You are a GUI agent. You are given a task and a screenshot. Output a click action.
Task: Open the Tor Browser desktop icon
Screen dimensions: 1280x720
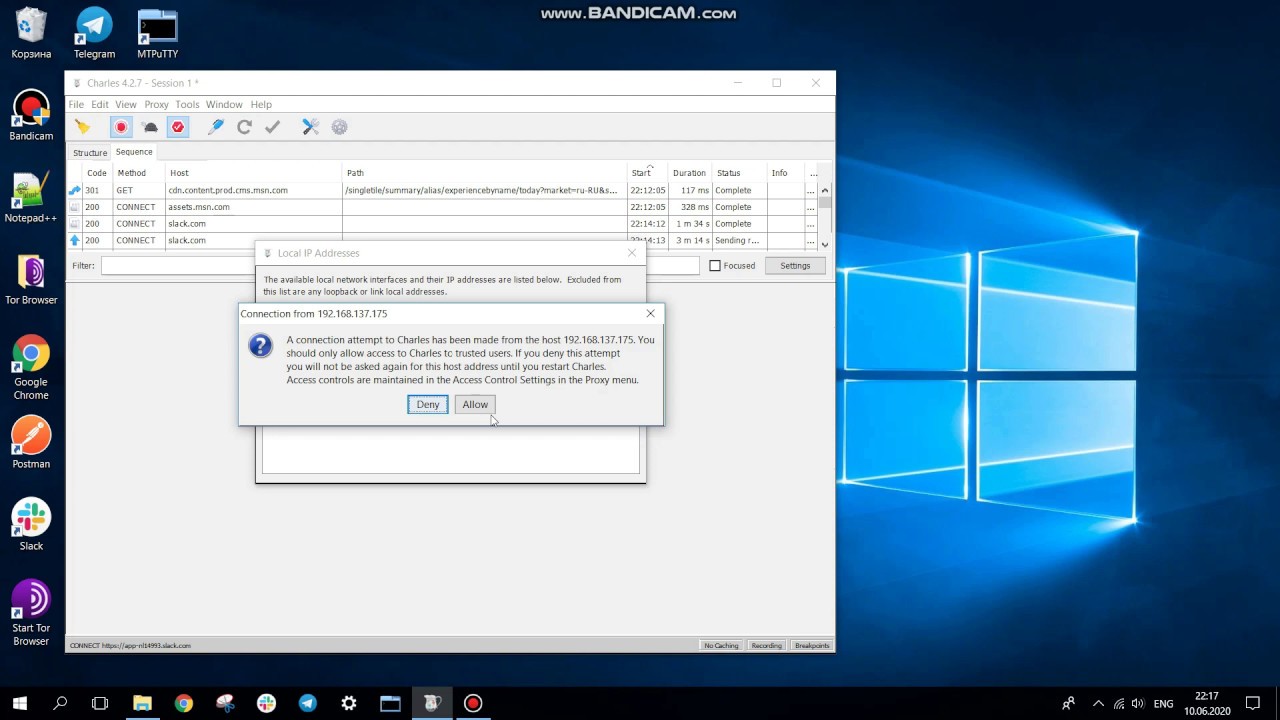pyautogui.click(x=31, y=280)
